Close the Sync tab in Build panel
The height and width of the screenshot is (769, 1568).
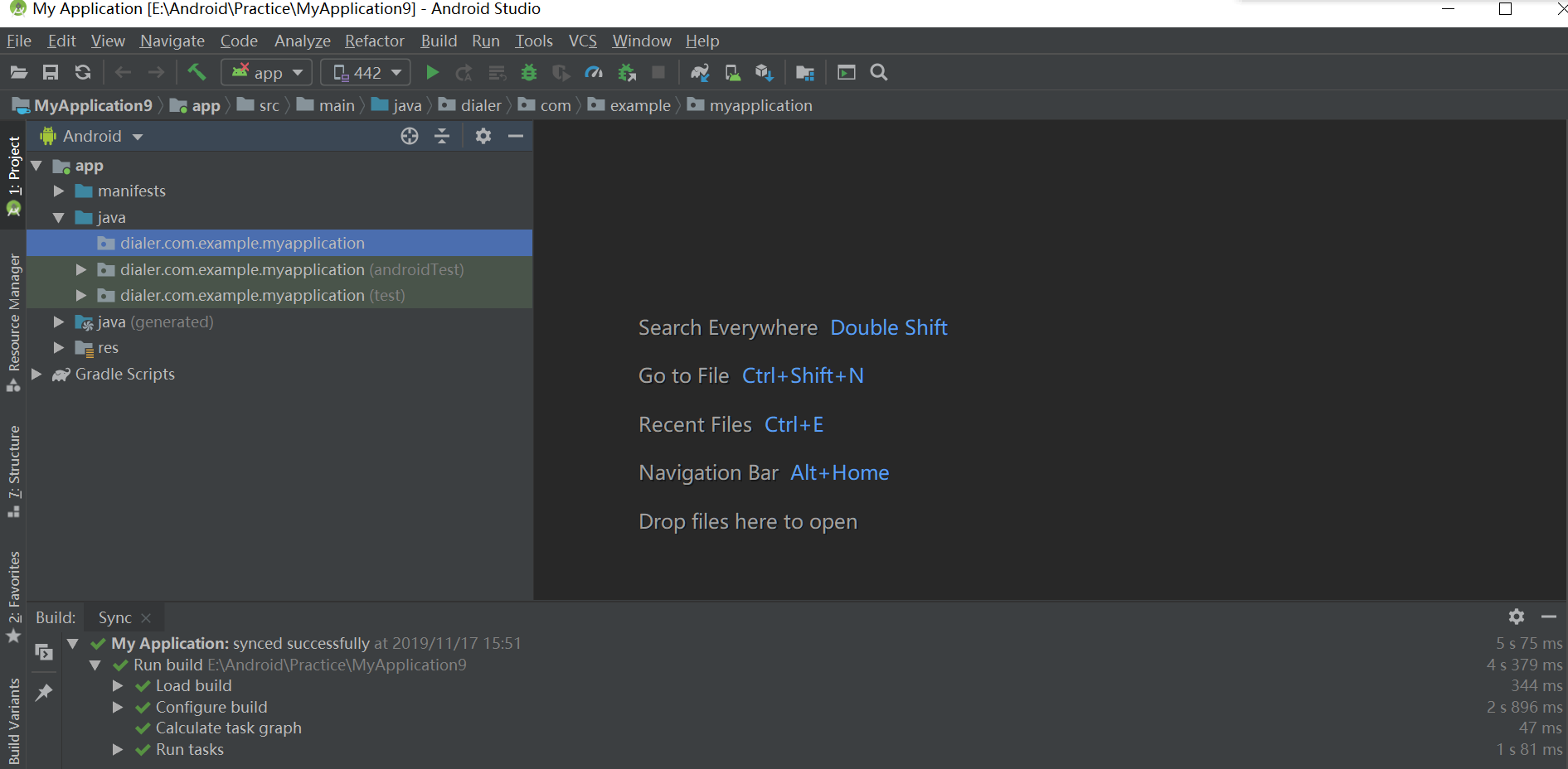click(x=145, y=617)
